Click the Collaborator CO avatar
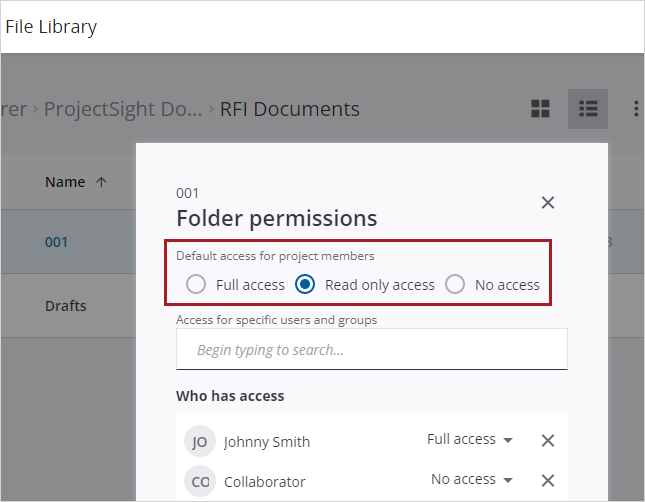645x502 pixels. pyautogui.click(x=200, y=481)
